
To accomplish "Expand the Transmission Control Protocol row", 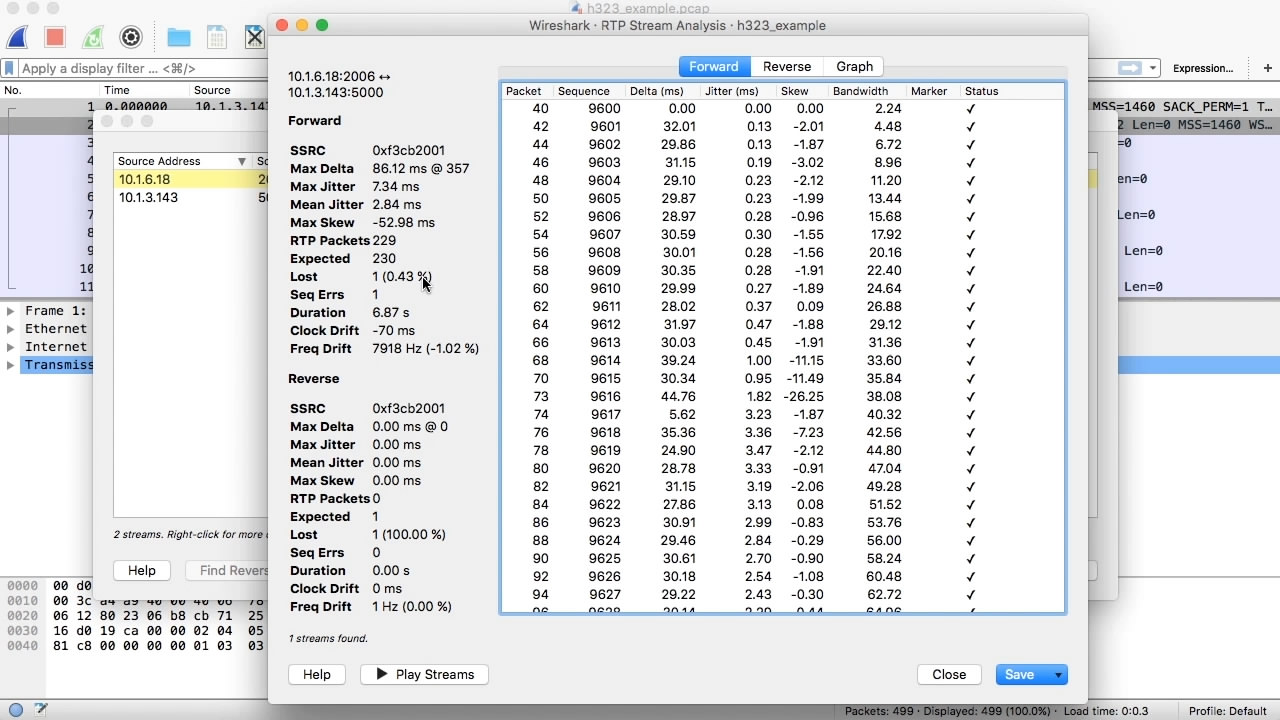I will coord(11,365).
